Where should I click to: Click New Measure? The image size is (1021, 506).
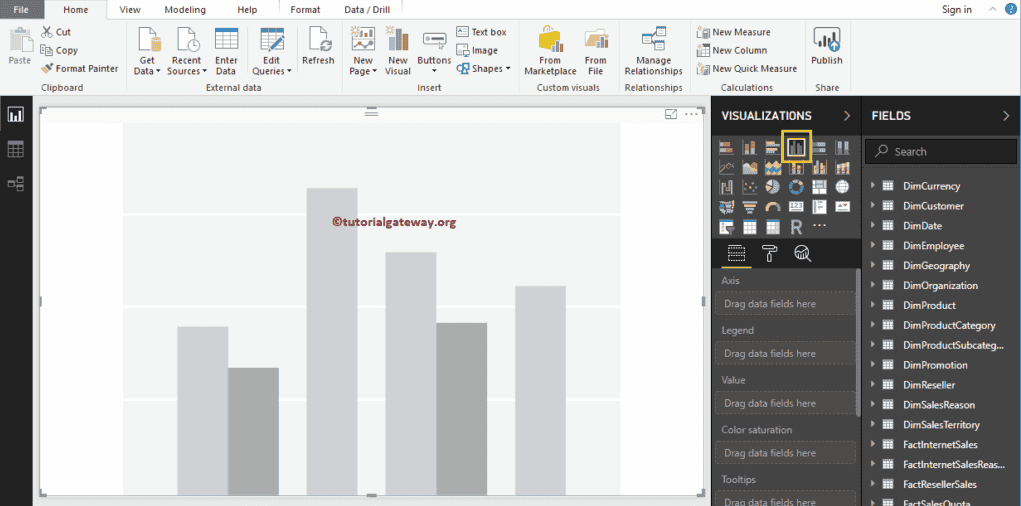click(x=733, y=32)
